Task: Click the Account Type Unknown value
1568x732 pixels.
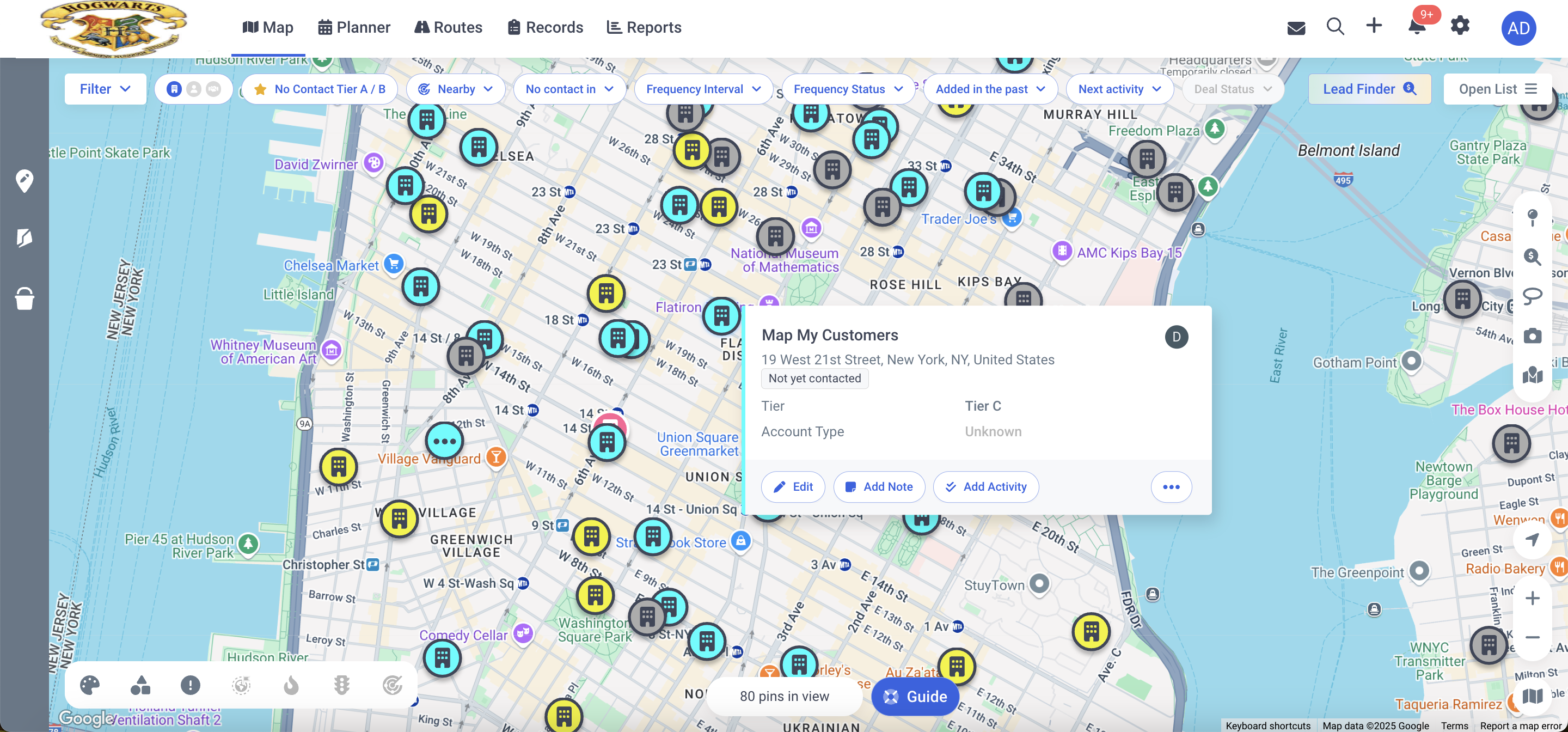Action: [993, 431]
